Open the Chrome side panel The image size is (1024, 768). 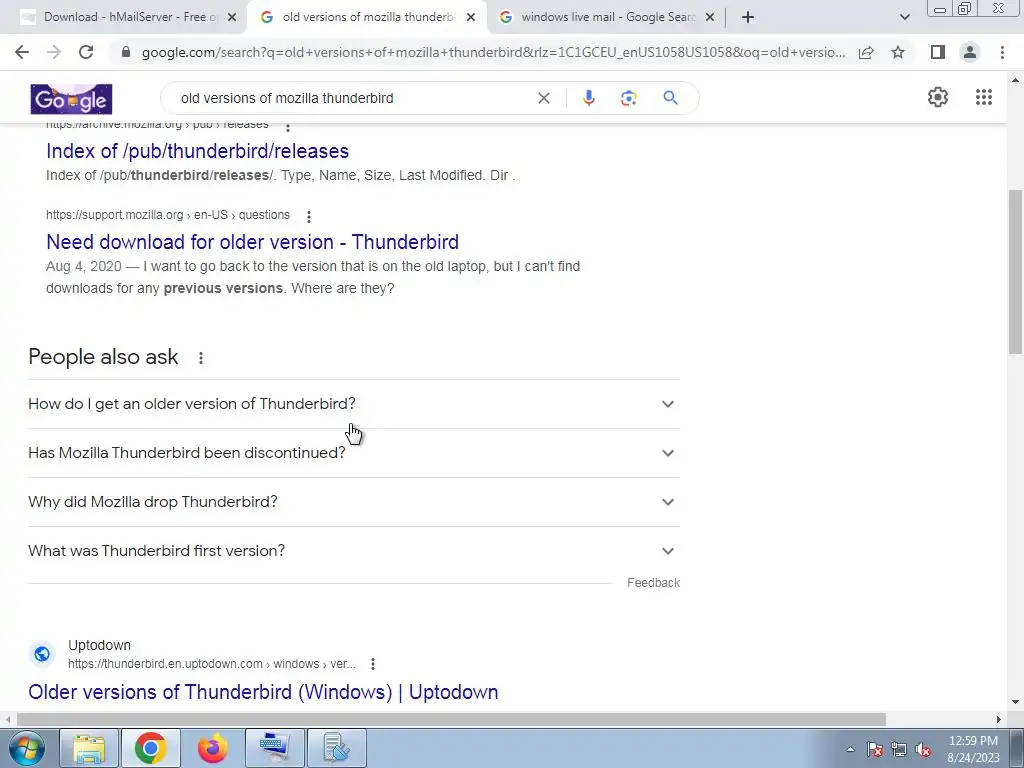pos(938,52)
